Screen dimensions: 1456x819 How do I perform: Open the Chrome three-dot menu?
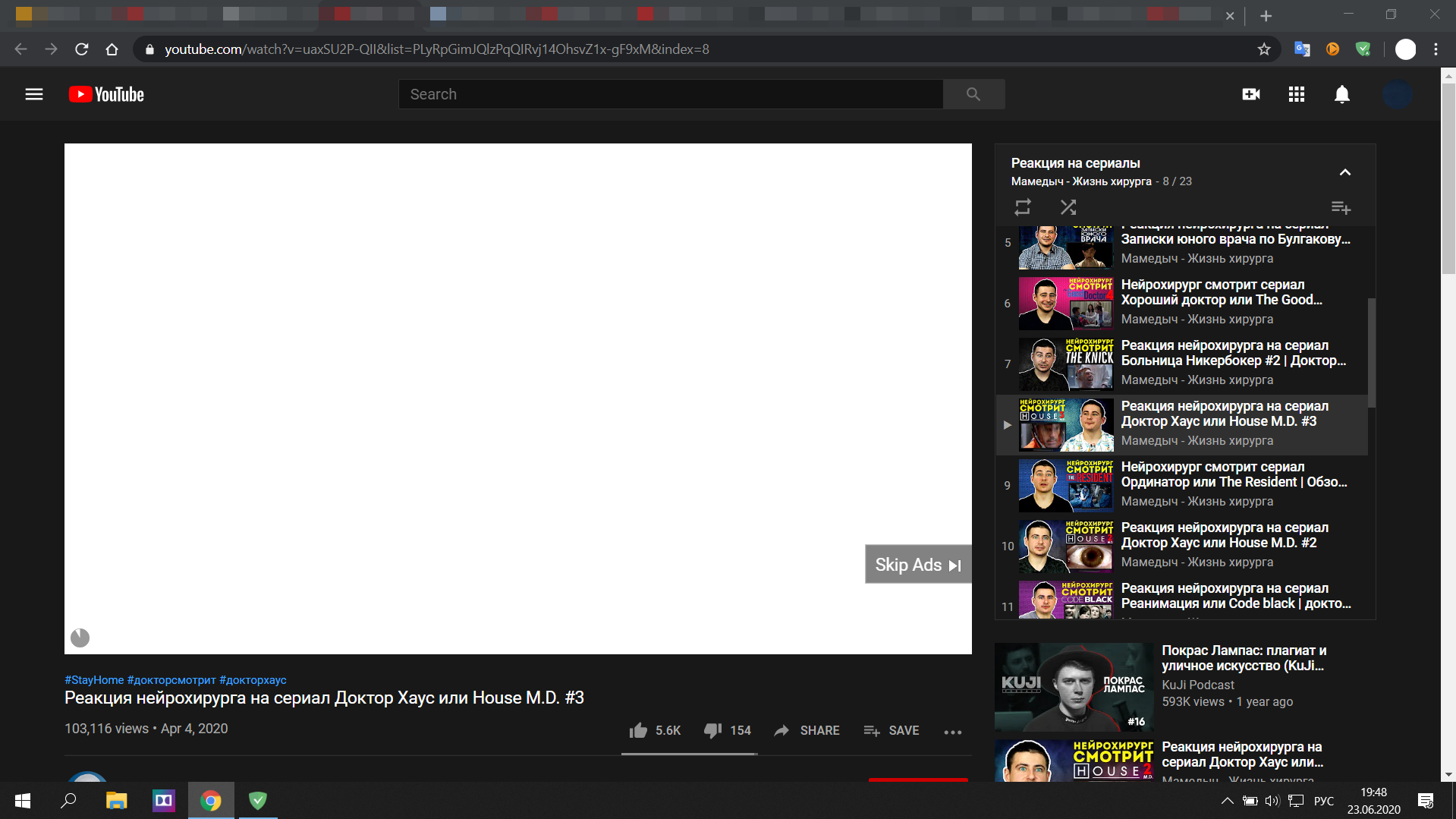[1436, 49]
